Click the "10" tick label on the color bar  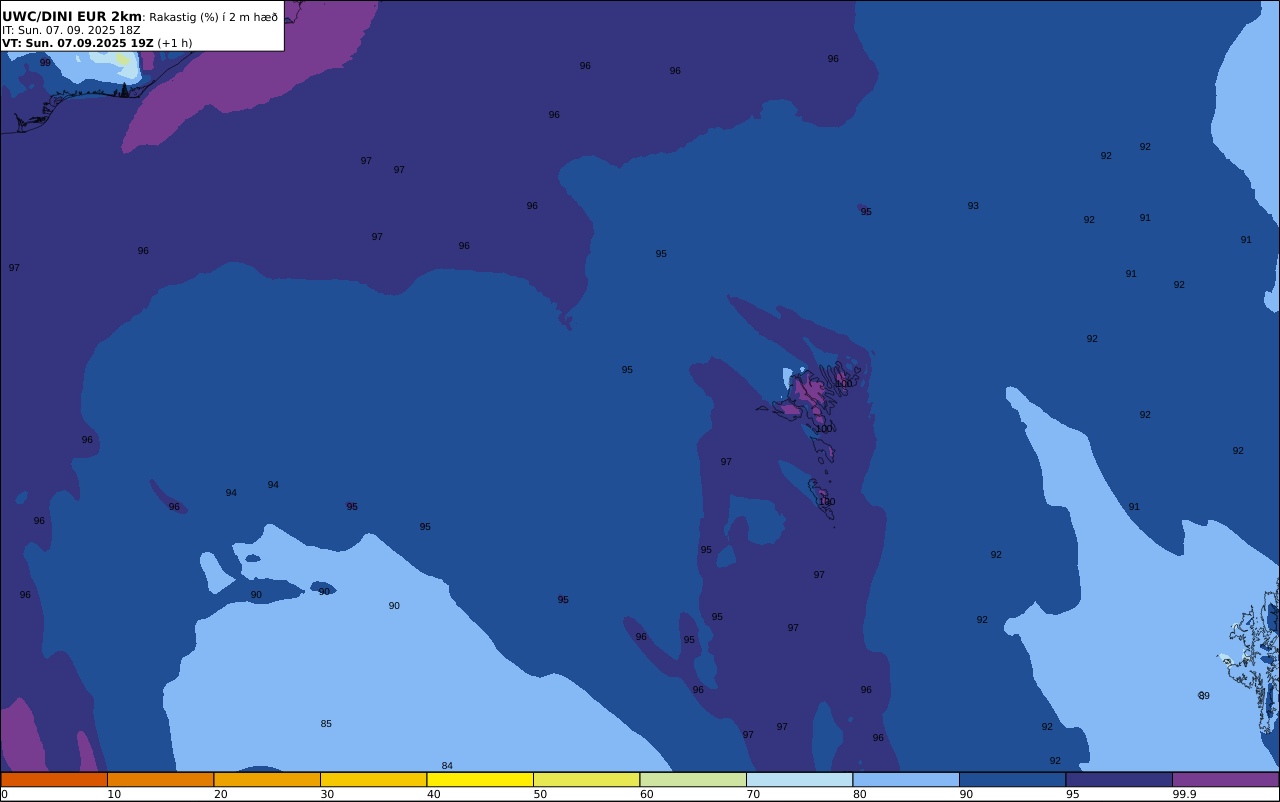114,794
